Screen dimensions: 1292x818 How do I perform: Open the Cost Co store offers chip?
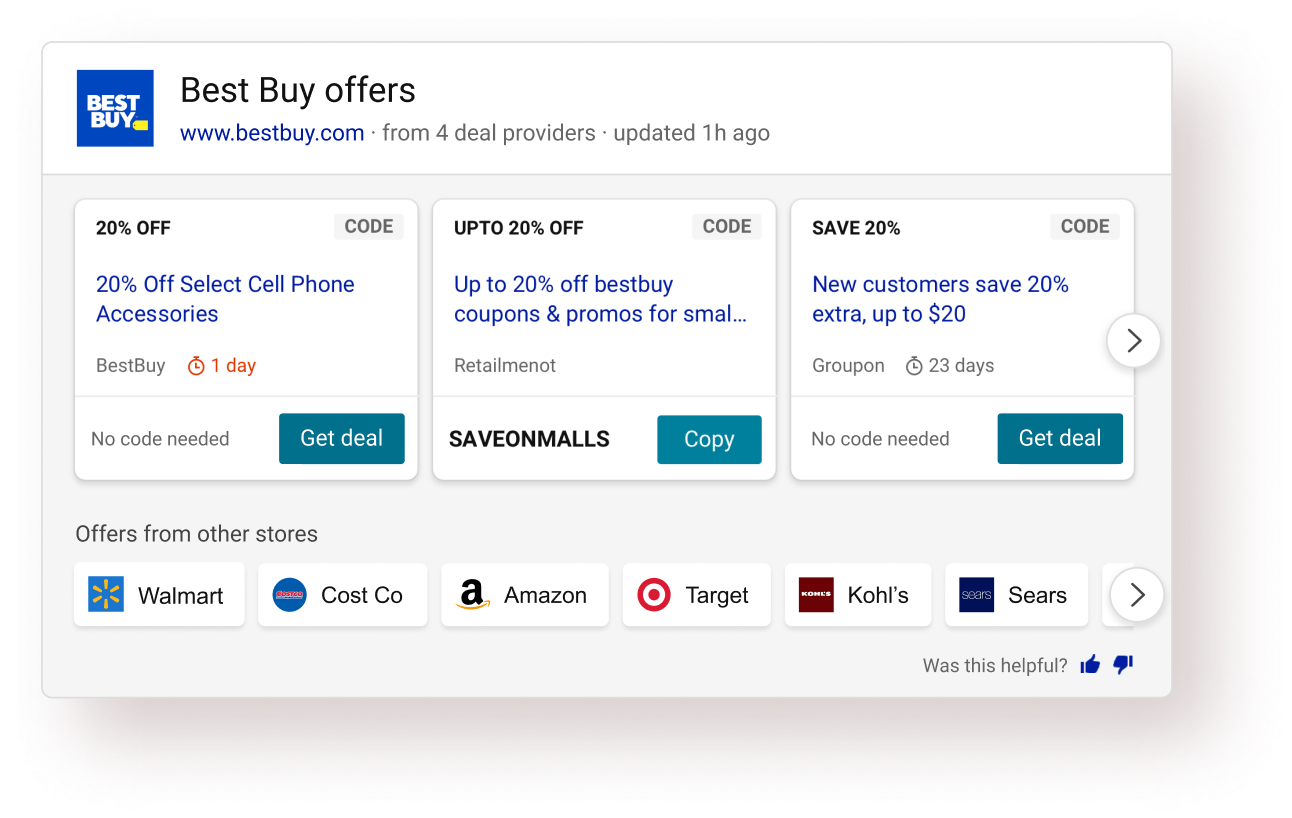coord(342,595)
